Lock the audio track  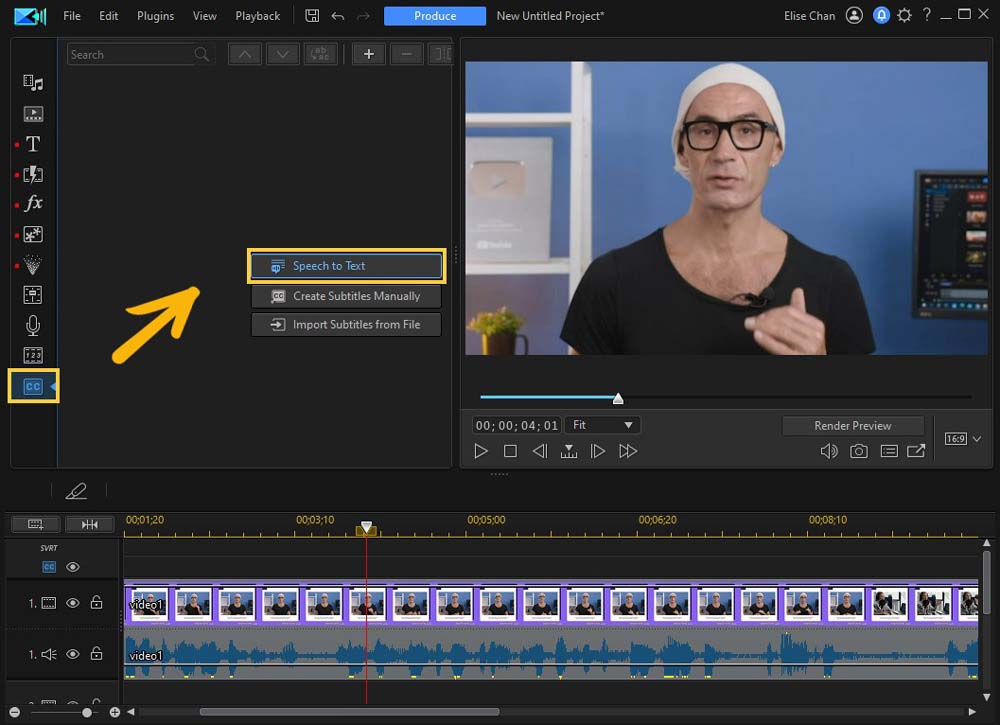pyautogui.click(x=97, y=654)
